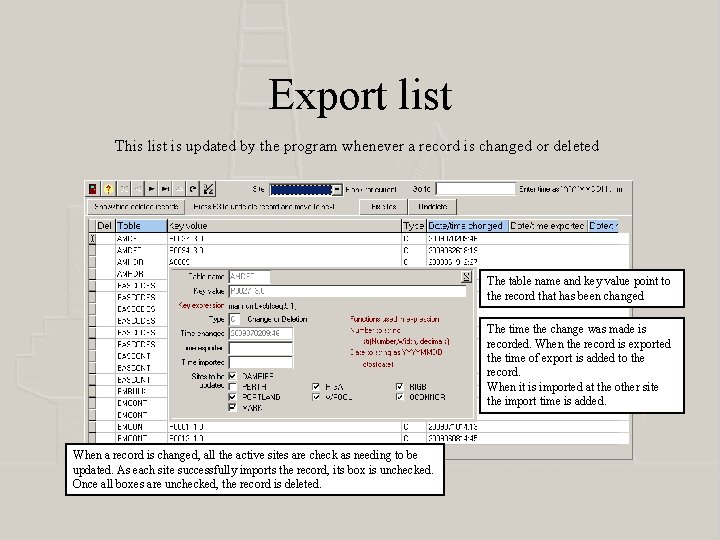Screen dimensions: 720x540
Task: Select the A0005 key value cell
Action: 284,262
